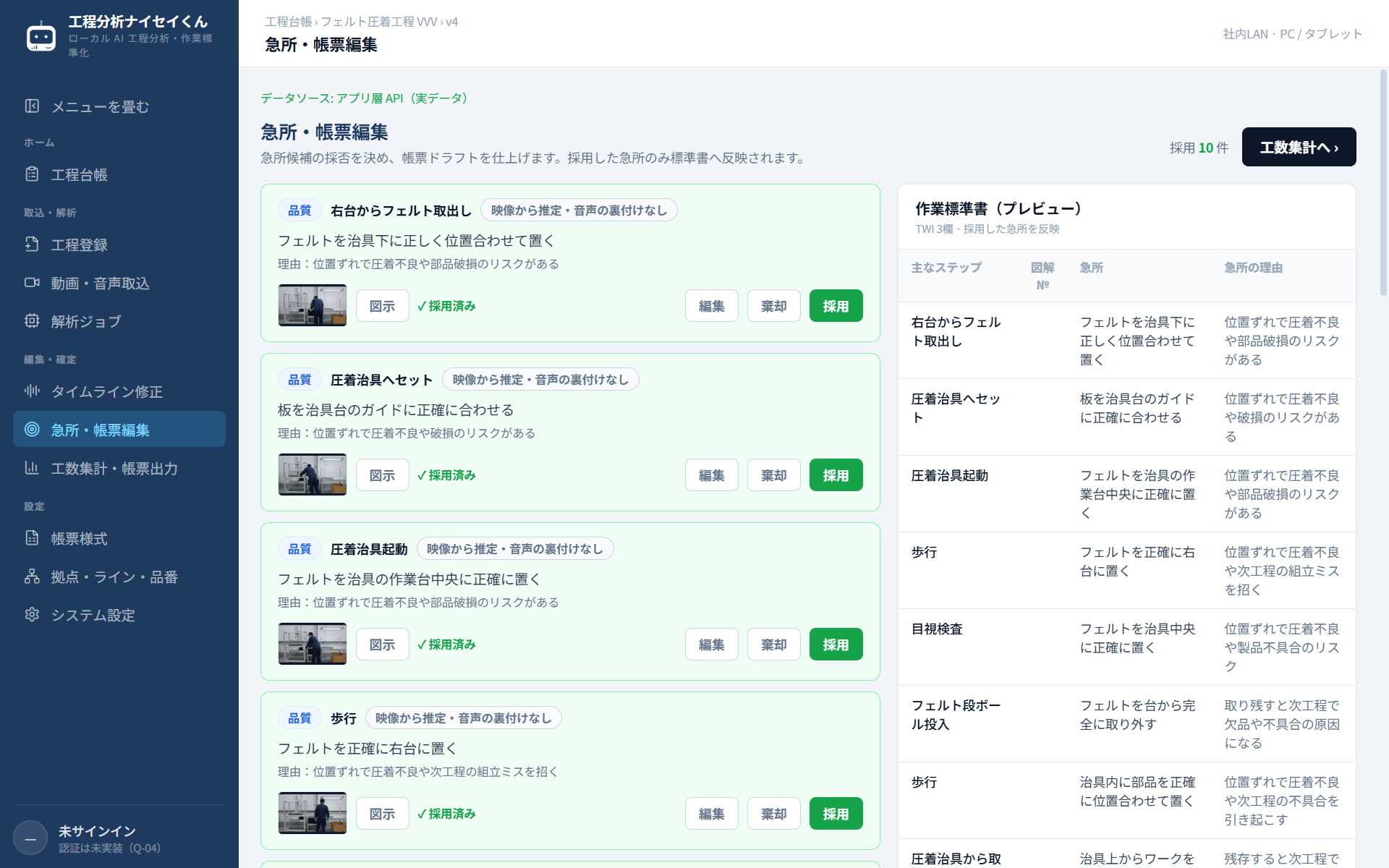The image size is (1389, 868).
Task: Click 編集 on 圧着治具へセット card
Action: (x=711, y=475)
